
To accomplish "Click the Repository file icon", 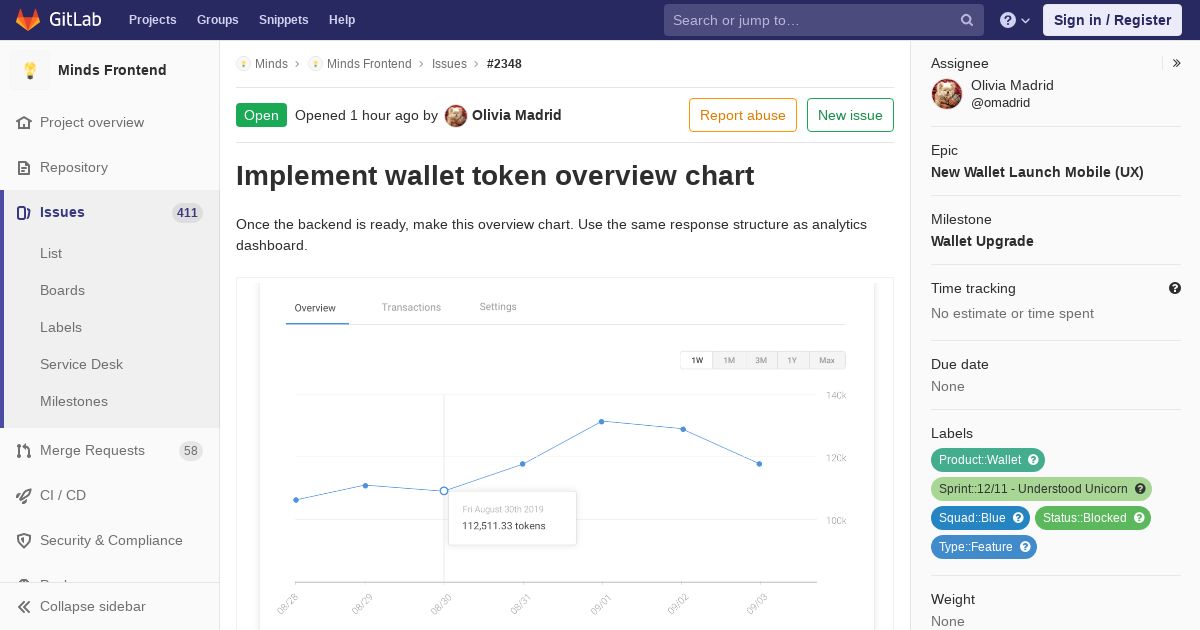I will [x=24, y=168].
